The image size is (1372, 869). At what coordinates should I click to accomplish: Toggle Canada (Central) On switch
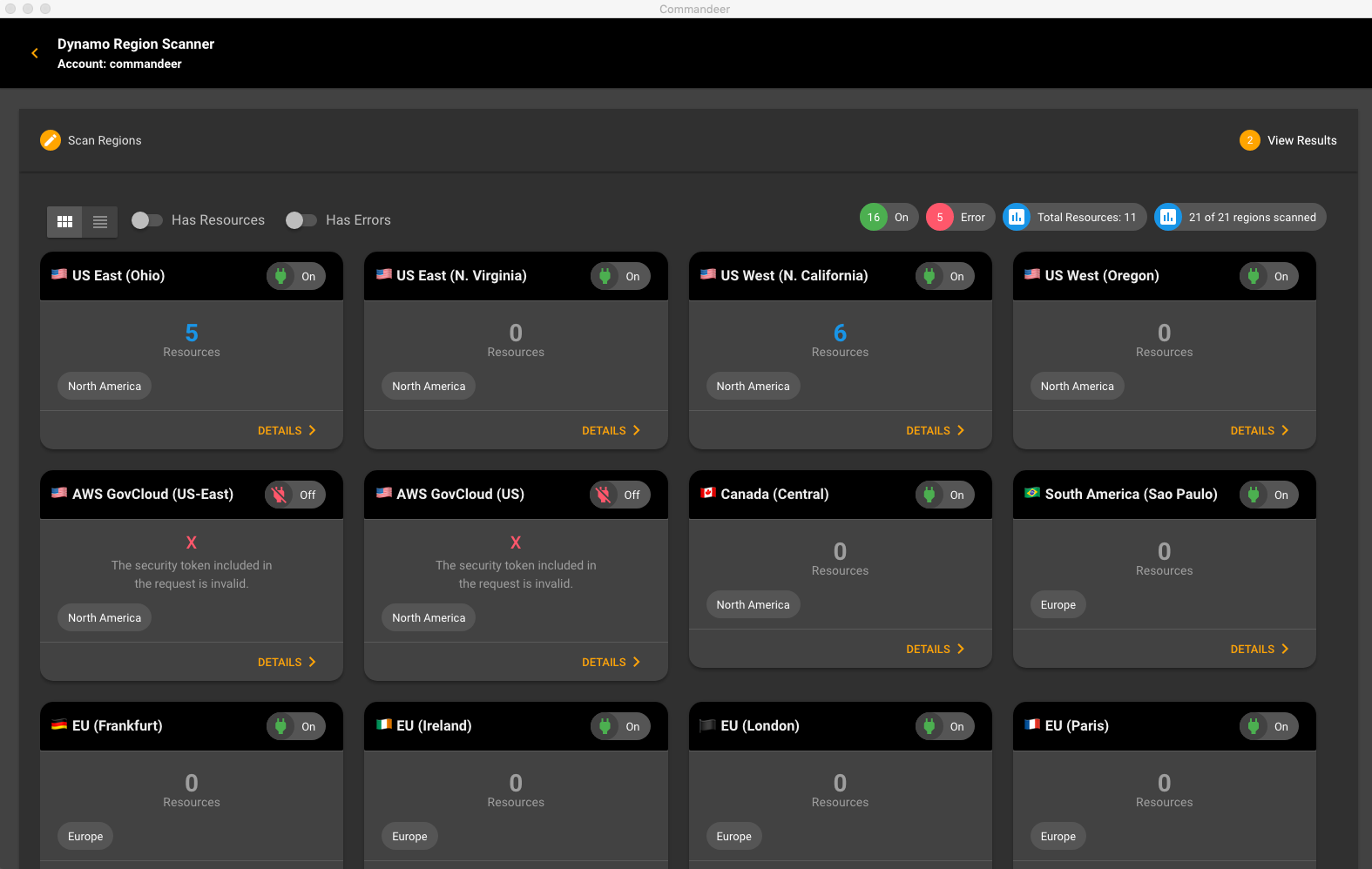[x=945, y=495]
